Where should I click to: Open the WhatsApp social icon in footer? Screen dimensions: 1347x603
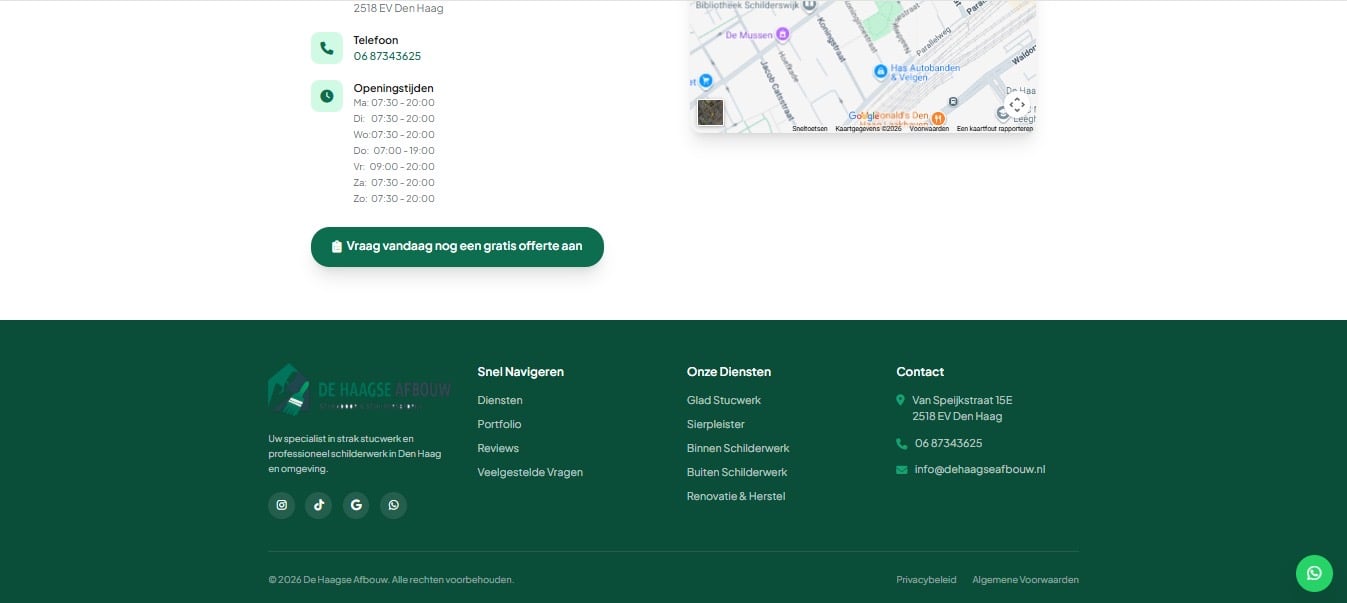coord(394,505)
